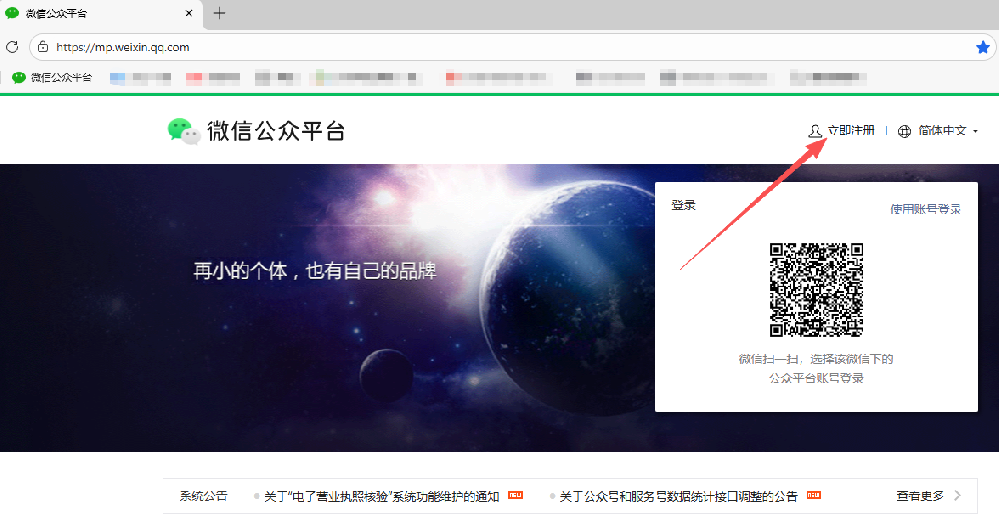
Task: Open the 微信公众平台 bookmark in bookmarks bar
Action: point(52,77)
